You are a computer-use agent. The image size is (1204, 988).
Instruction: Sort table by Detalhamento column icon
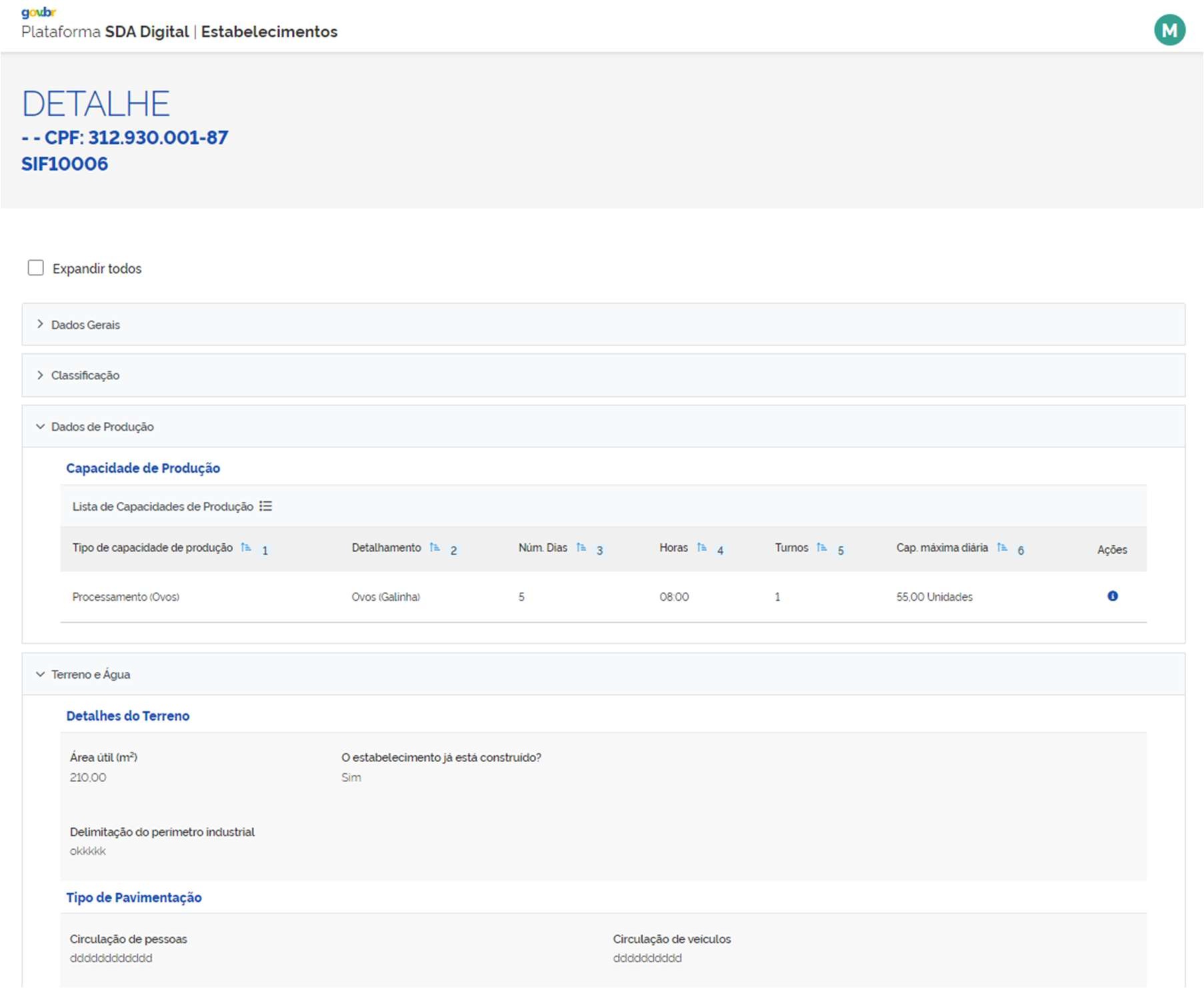tap(435, 547)
